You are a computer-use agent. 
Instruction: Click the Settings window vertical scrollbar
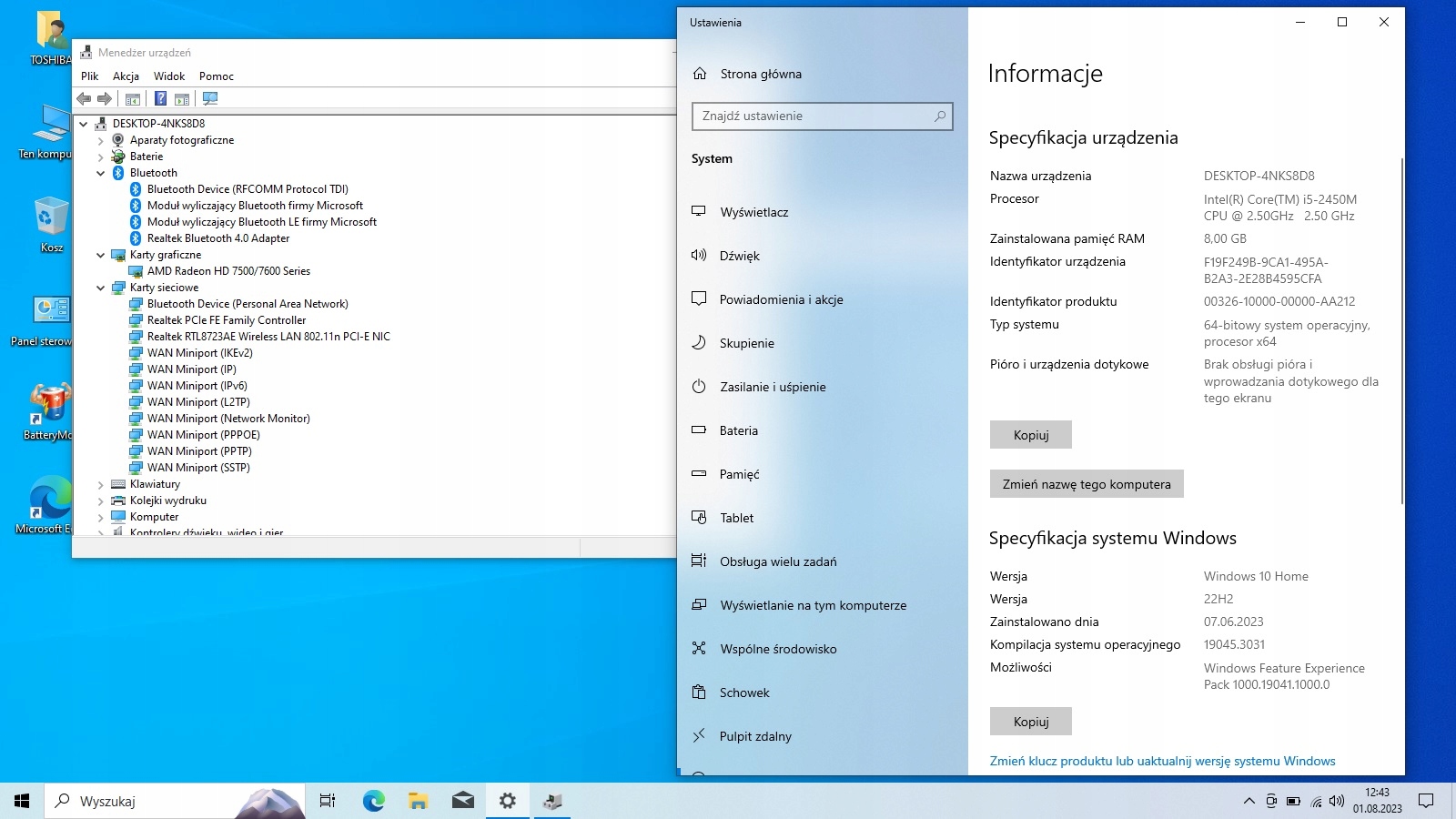pyautogui.click(x=1401, y=332)
